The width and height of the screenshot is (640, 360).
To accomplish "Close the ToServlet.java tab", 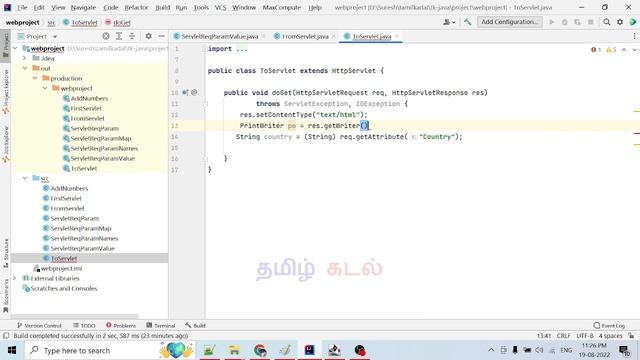I will pos(397,36).
